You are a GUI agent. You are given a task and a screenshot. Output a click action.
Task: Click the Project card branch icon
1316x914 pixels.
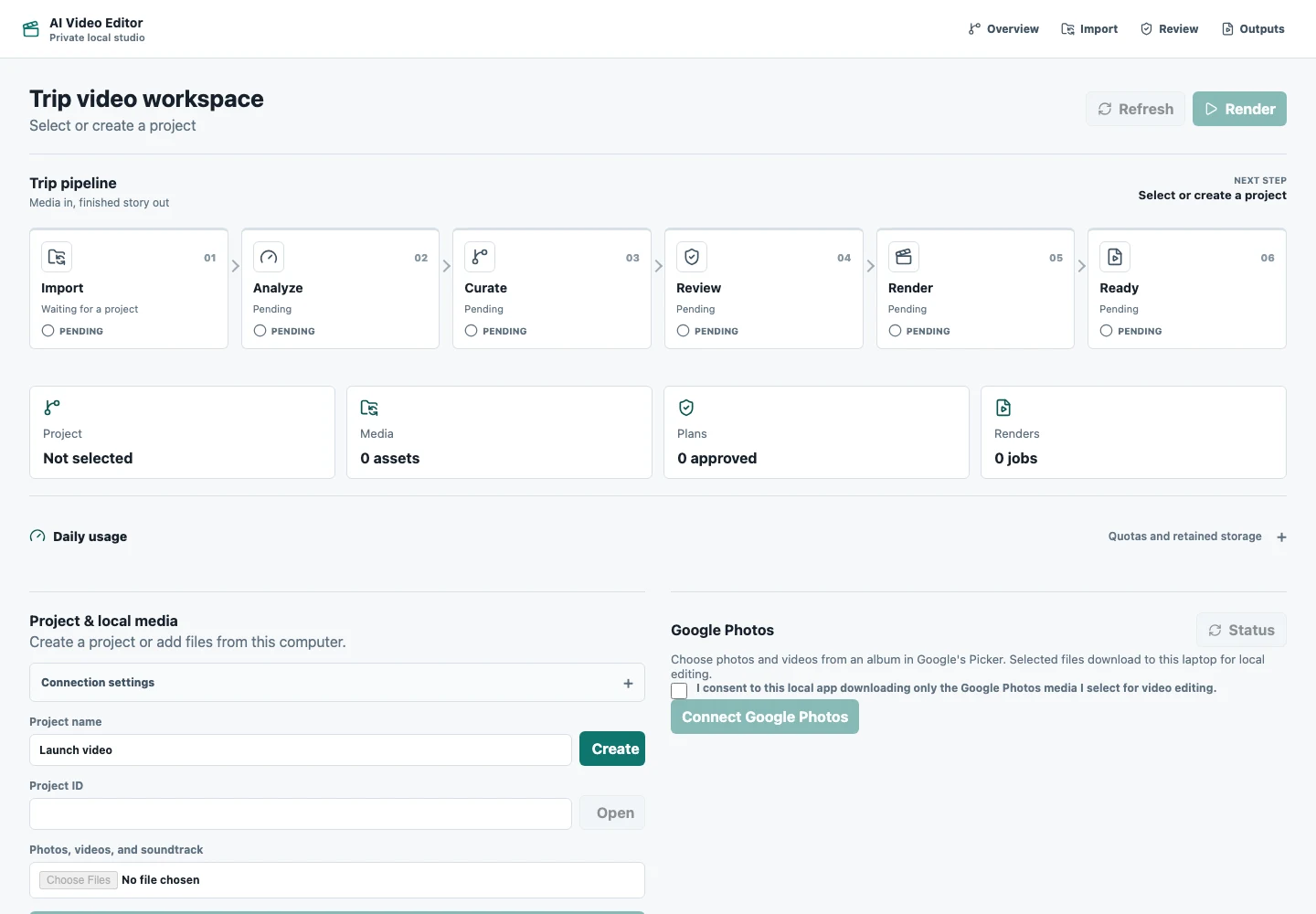click(x=52, y=408)
